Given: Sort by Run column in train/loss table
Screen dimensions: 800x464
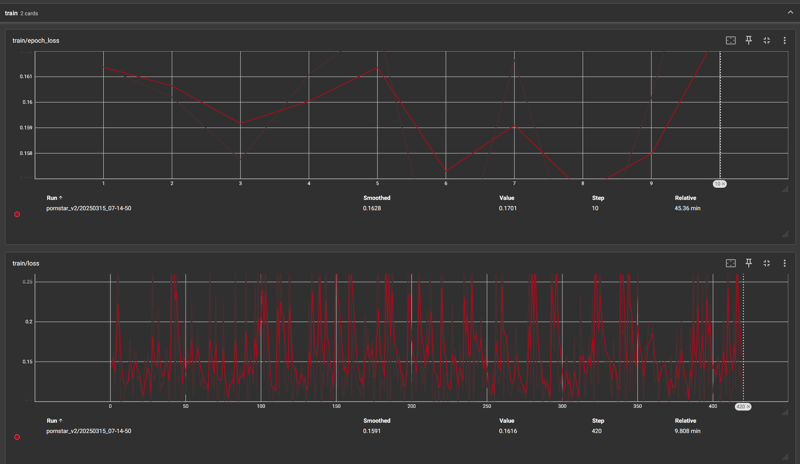Looking at the screenshot, I should point(54,421).
